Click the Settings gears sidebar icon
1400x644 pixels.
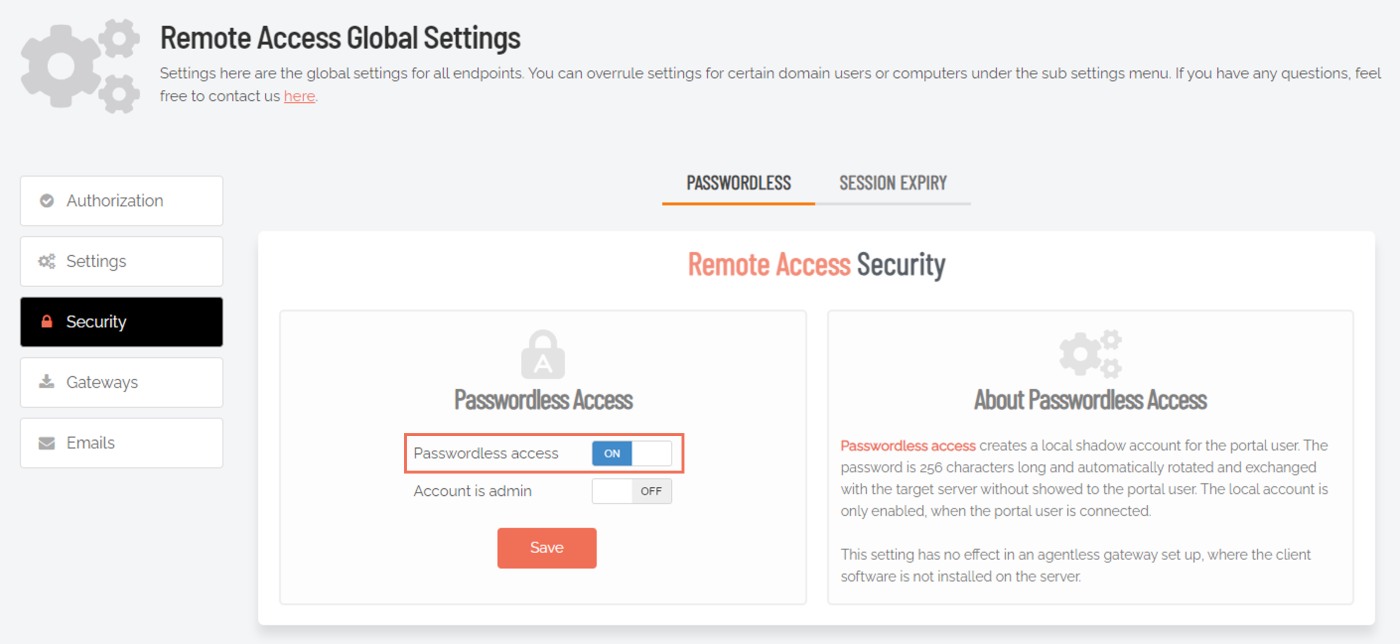click(47, 262)
